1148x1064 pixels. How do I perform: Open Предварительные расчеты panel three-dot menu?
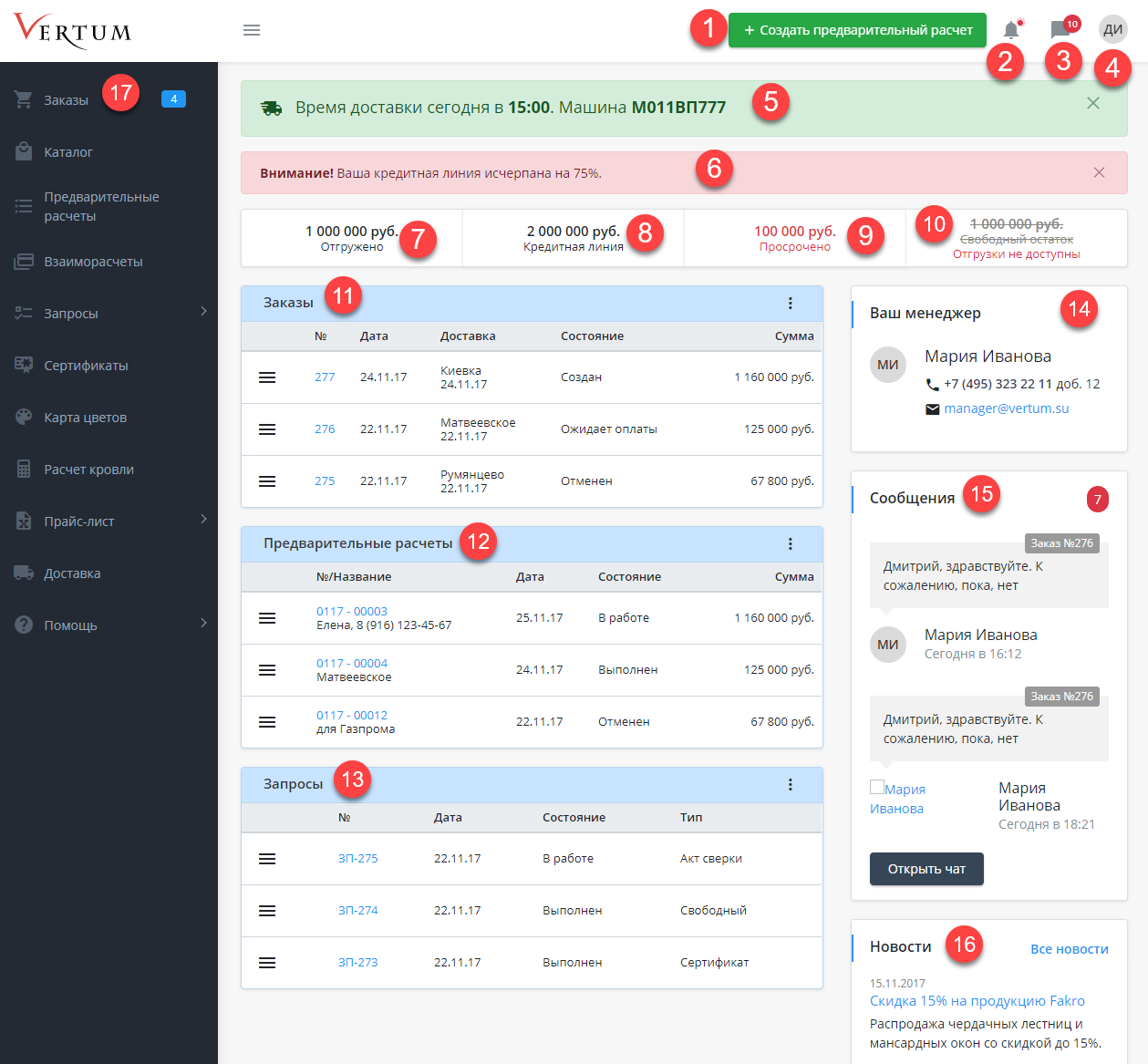coord(790,544)
